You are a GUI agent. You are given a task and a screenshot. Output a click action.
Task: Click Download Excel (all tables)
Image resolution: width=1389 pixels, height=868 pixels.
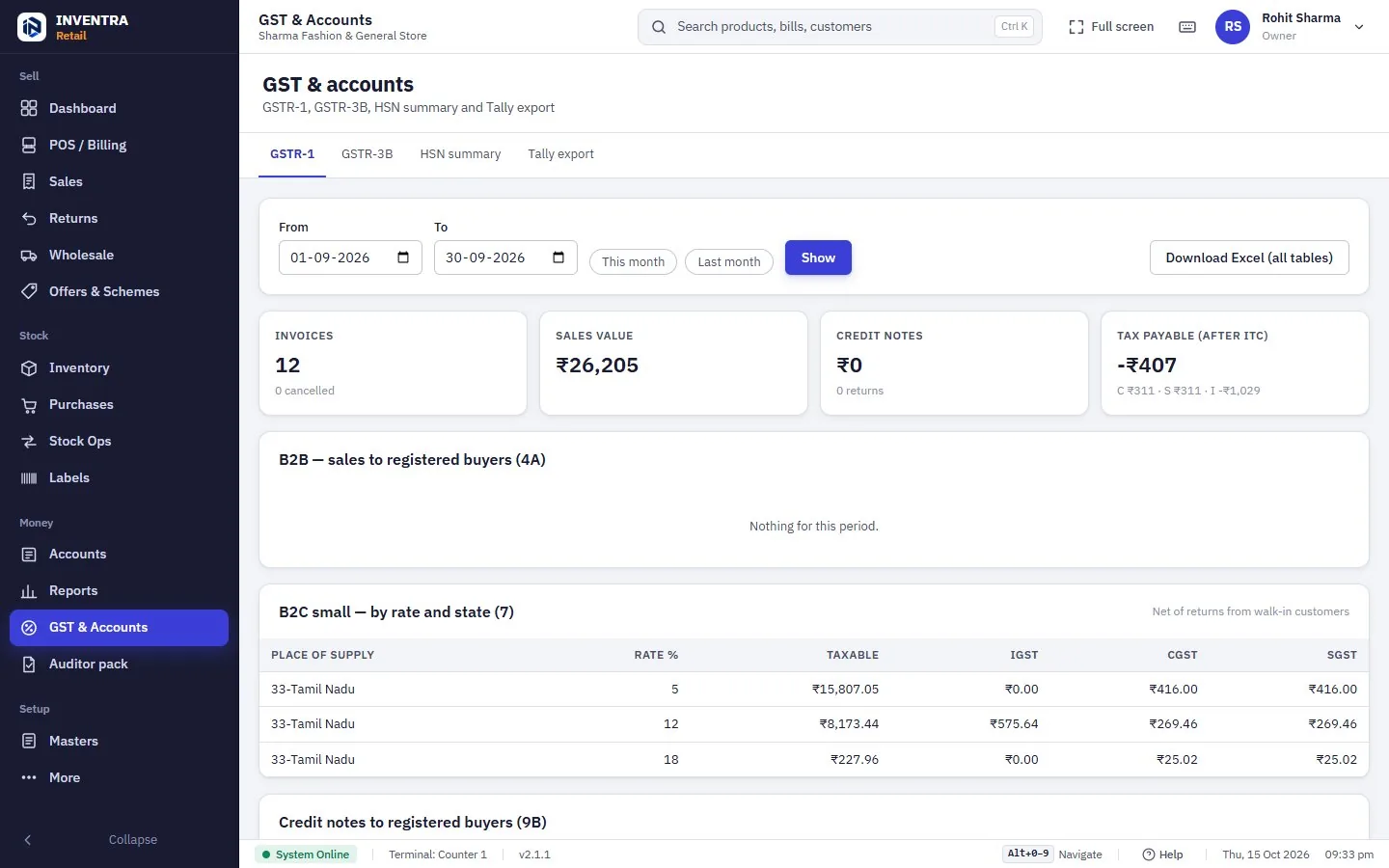pos(1249,258)
